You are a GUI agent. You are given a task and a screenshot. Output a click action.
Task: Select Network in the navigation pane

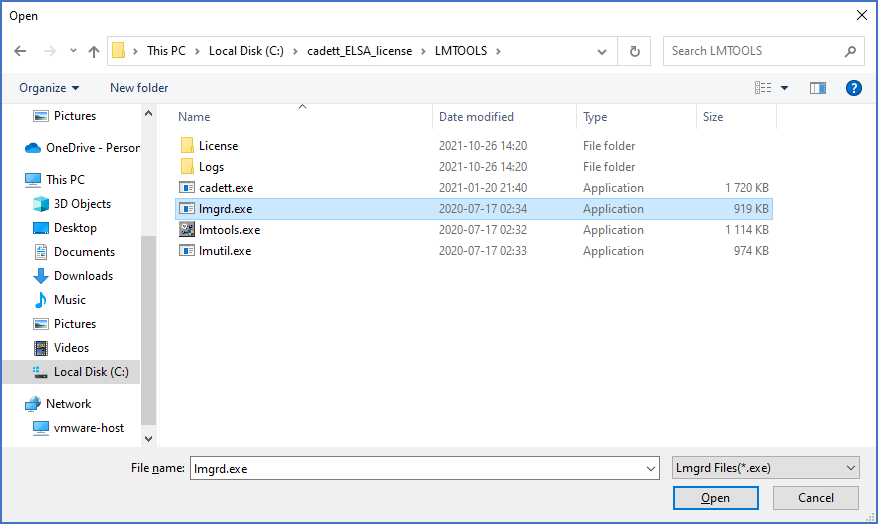(x=58, y=404)
